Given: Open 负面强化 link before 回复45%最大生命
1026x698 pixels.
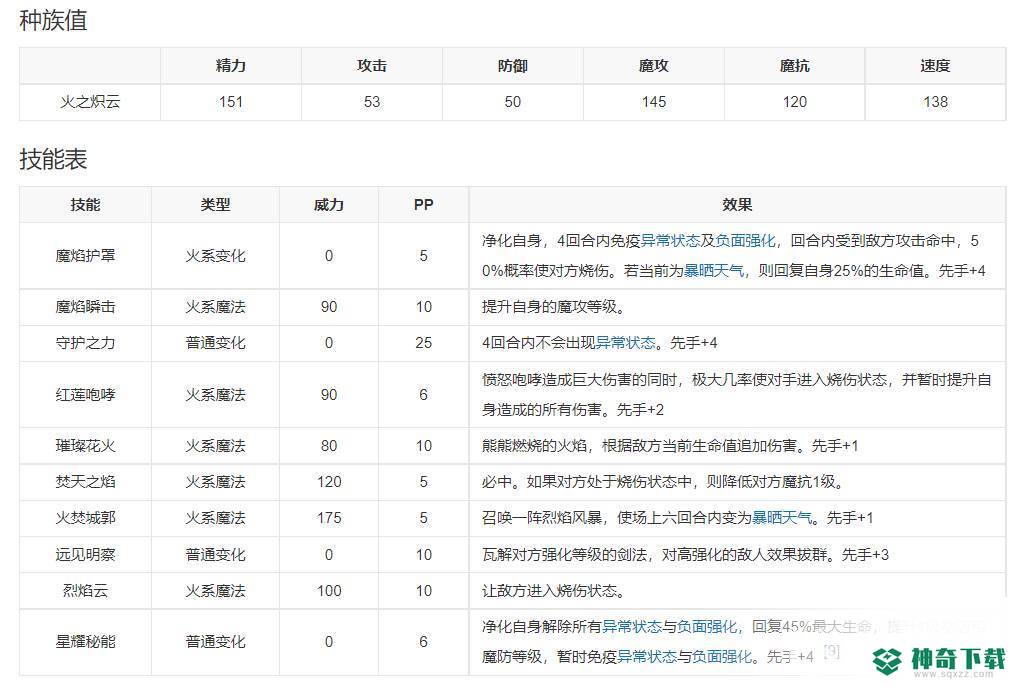Looking at the screenshot, I should pos(707,627).
